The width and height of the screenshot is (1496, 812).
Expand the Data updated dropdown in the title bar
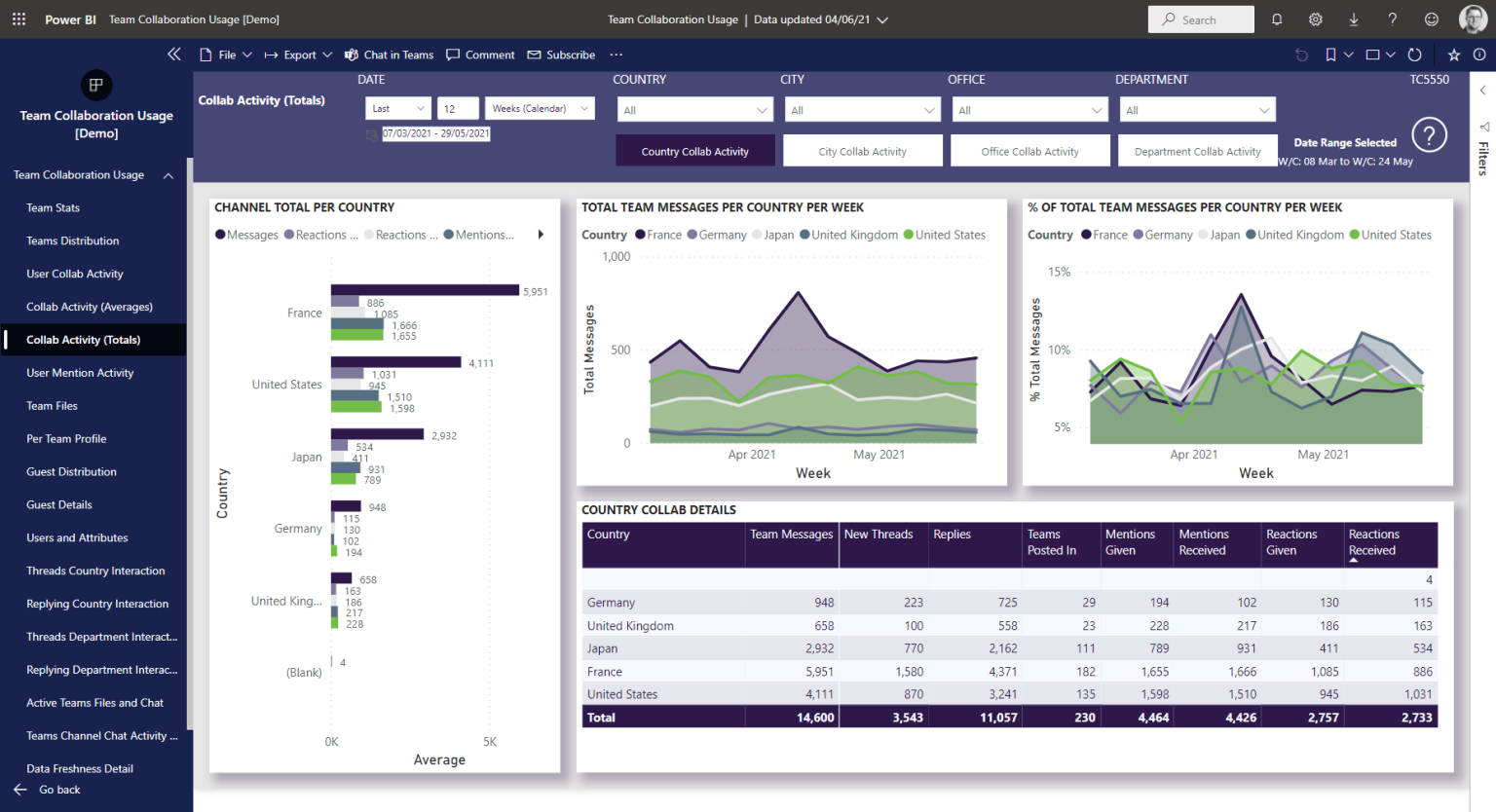[x=882, y=19]
